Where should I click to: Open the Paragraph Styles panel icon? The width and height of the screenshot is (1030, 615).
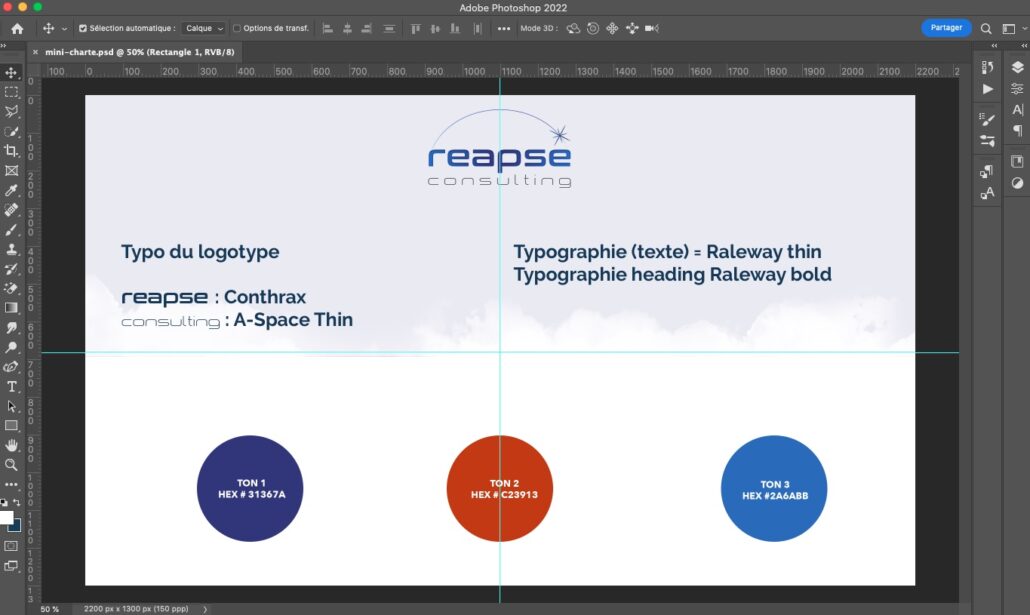tap(987, 171)
